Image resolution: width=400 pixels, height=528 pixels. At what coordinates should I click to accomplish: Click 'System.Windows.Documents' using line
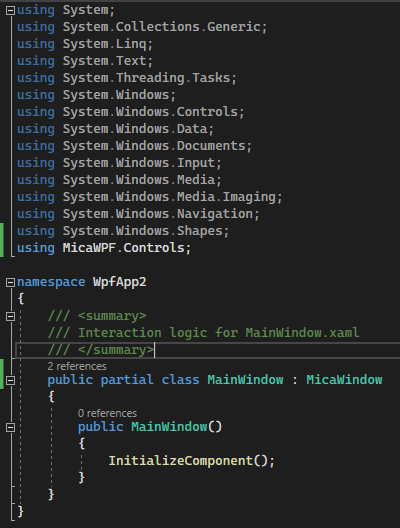tap(134, 146)
